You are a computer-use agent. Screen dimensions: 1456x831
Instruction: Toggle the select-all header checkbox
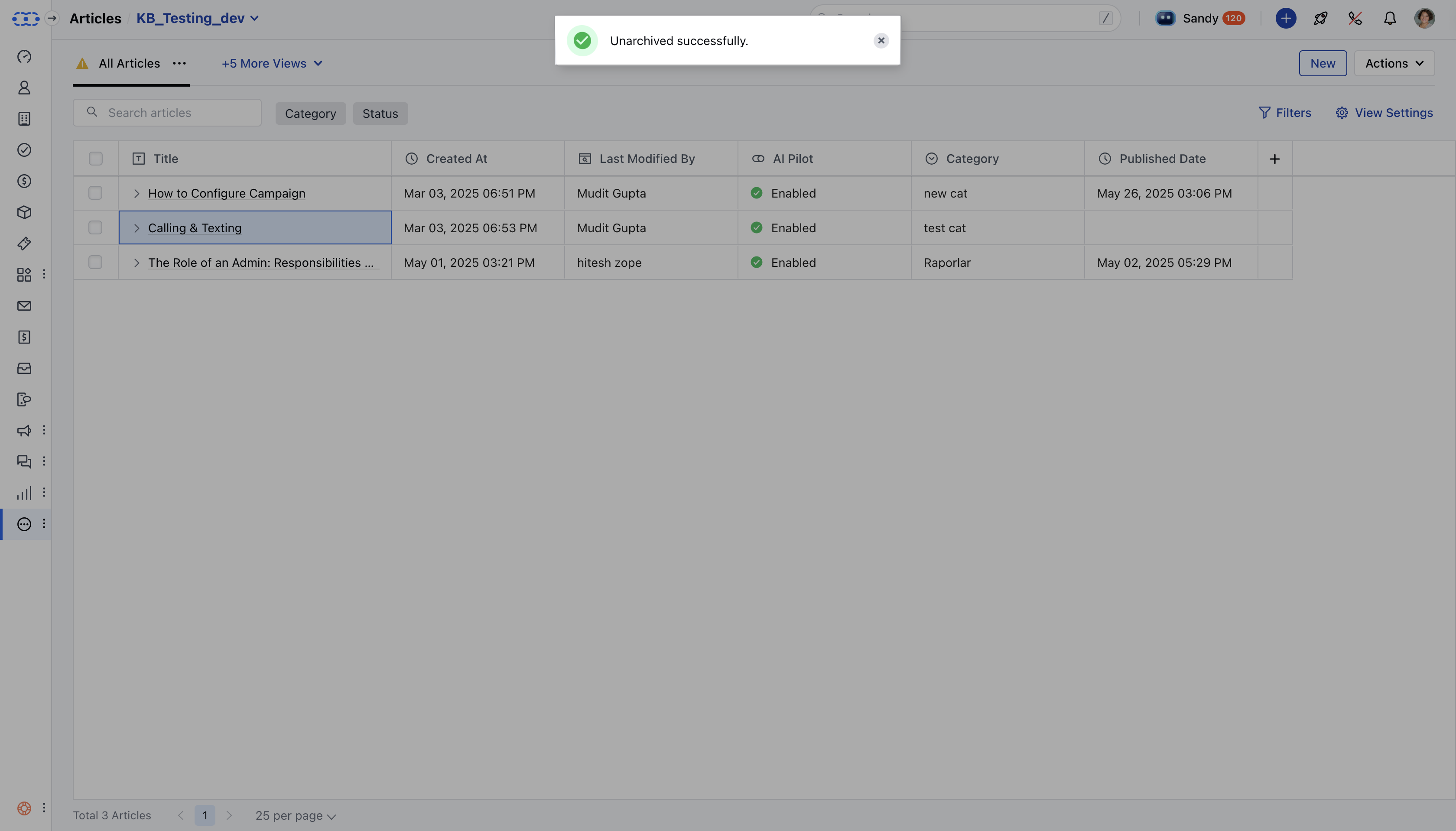coord(95,159)
